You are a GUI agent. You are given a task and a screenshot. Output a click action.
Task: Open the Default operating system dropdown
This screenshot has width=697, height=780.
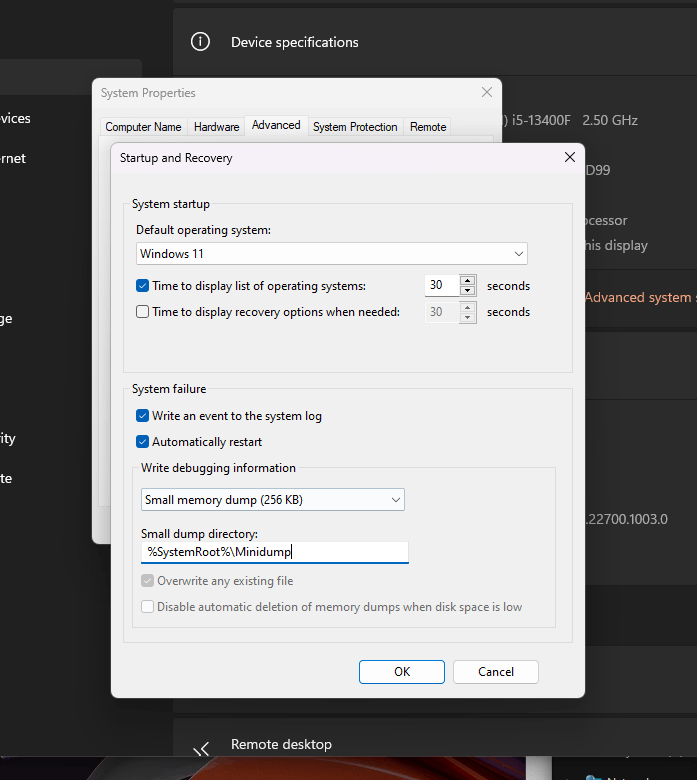(332, 254)
